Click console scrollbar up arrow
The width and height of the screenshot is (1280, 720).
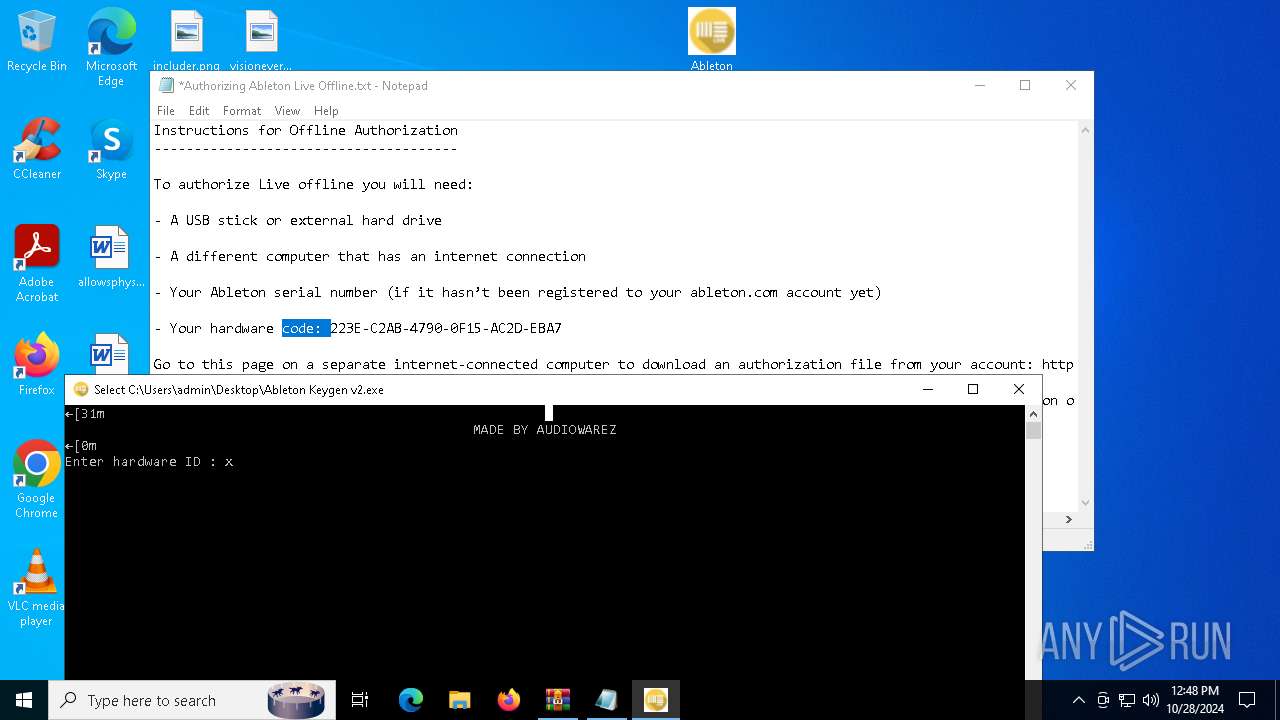pos(1033,413)
